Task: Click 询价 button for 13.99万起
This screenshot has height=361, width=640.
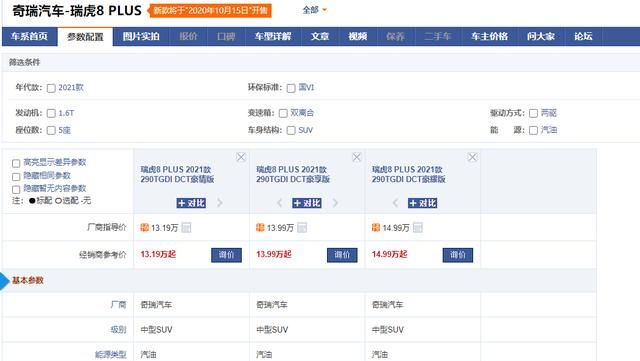Action: pos(342,255)
